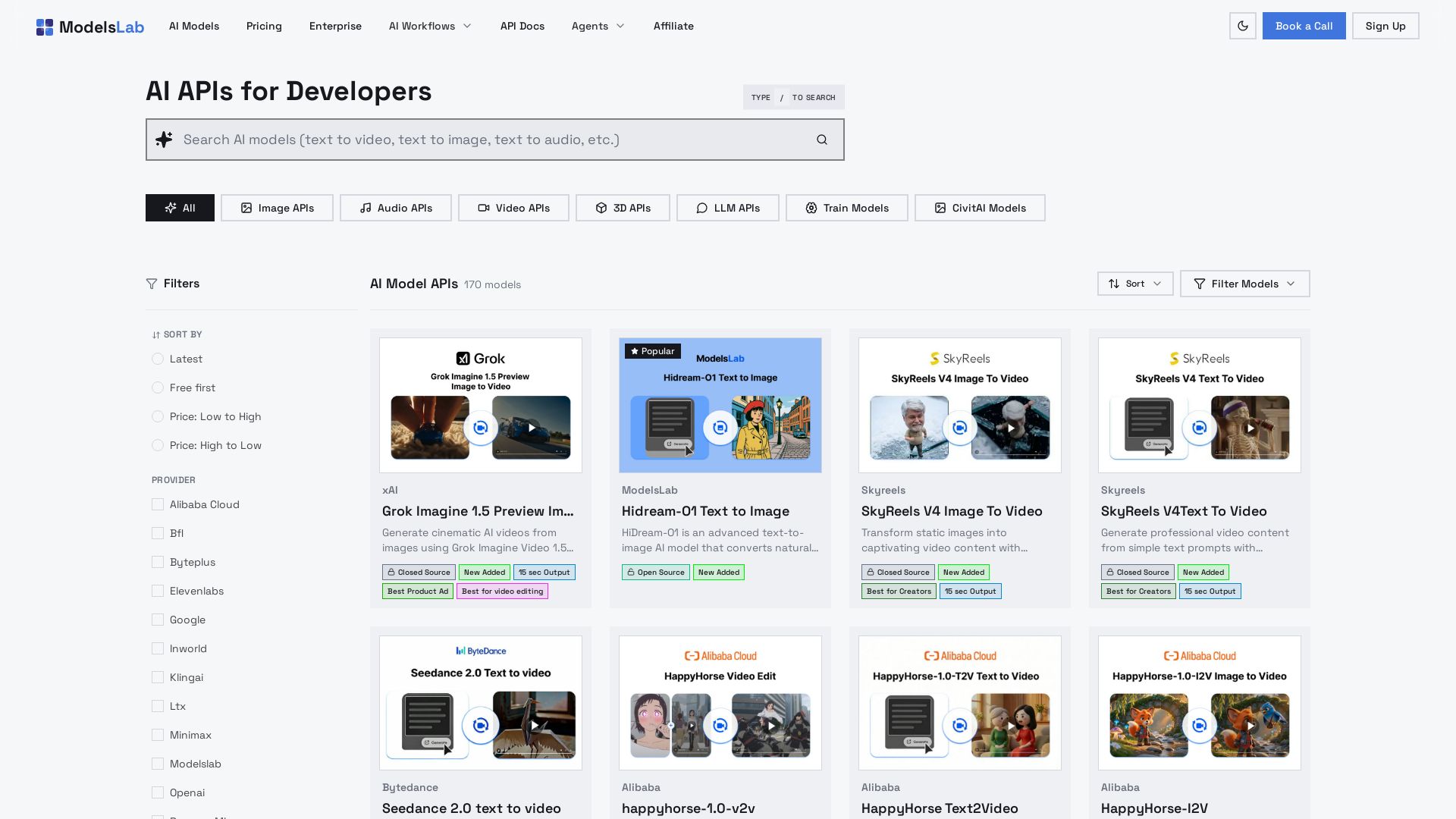Play SkyReels V4 Image To Video output preview
Screen dimensions: 1456x819
pos(1011,428)
